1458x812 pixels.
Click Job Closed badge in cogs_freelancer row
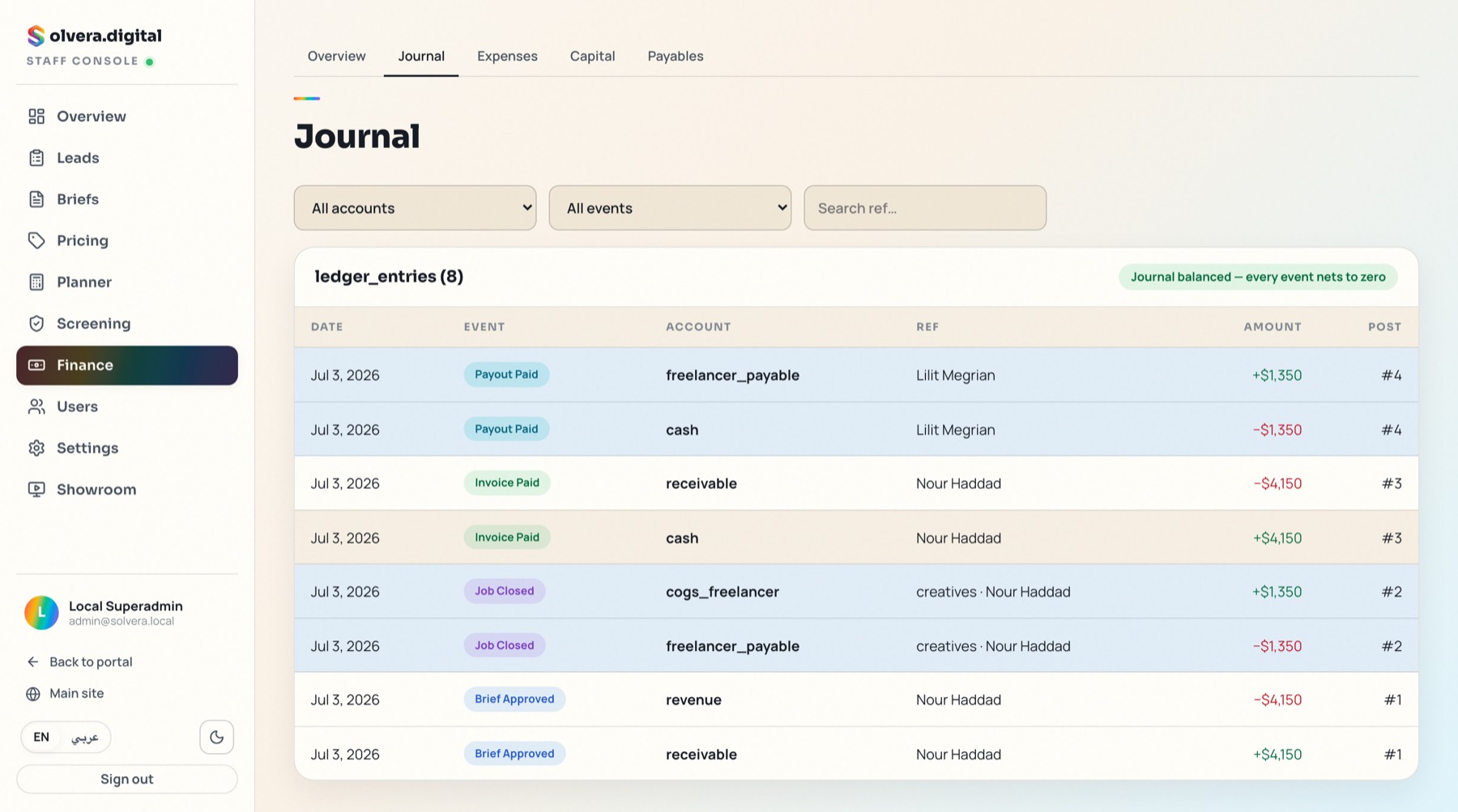505,591
